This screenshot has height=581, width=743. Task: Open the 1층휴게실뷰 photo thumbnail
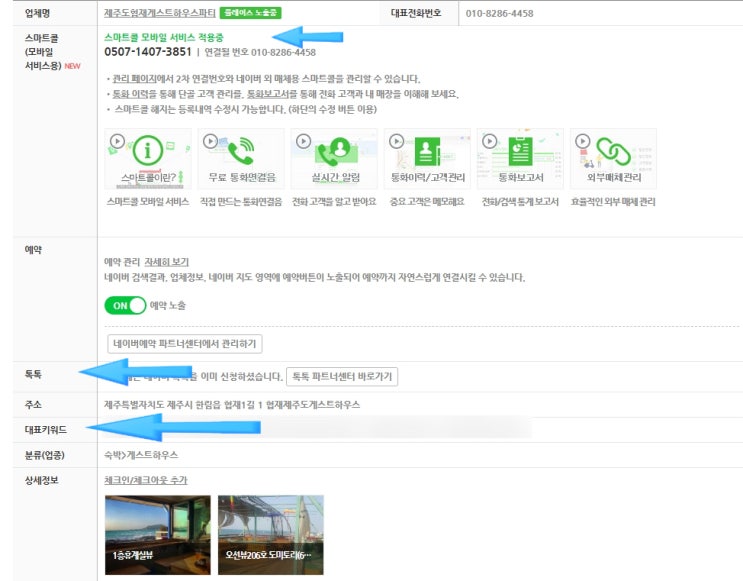tap(158, 535)
